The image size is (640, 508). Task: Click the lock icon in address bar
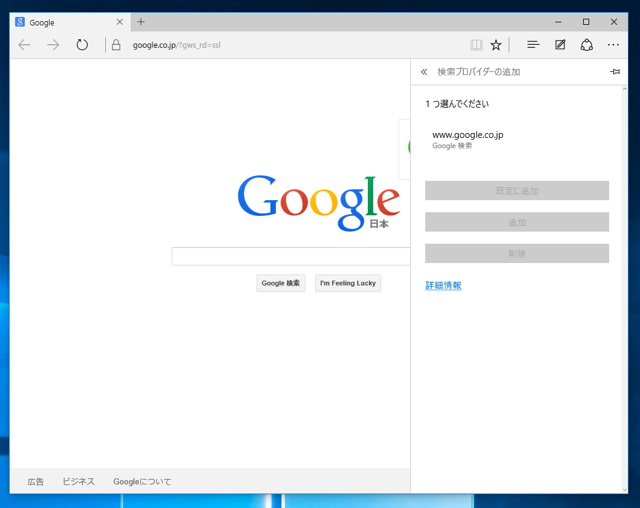116,45
